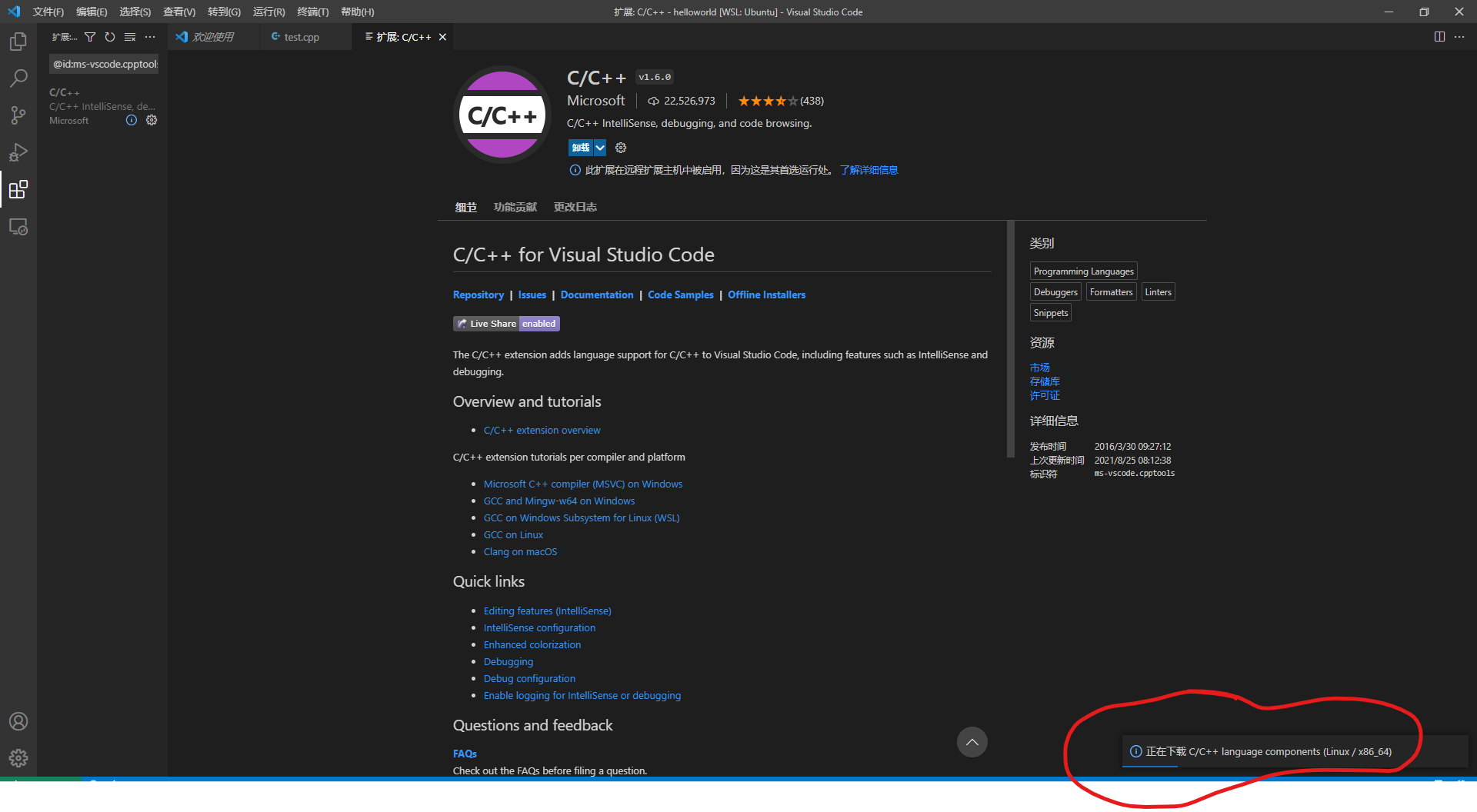This screenshot has height=812, width=1477.
Task: Refresh the extensions list
Action: [x=110, y=37]
